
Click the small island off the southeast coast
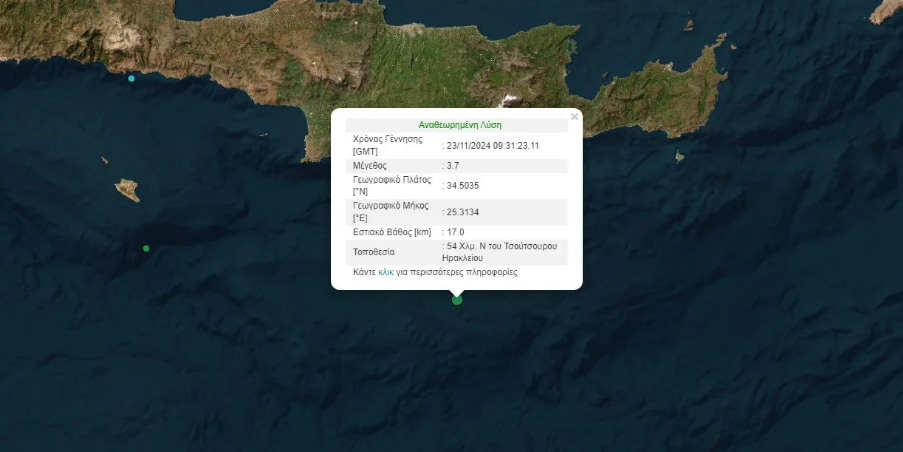tap(679, 156)
